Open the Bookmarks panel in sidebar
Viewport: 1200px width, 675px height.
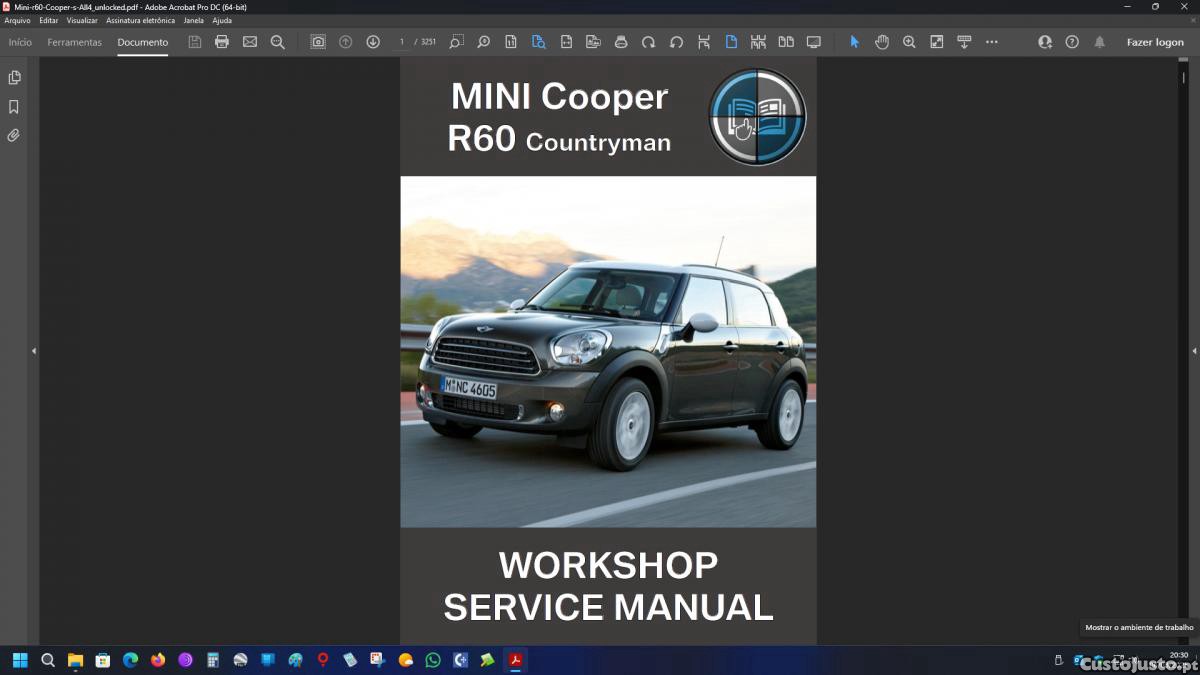[14, 107]
